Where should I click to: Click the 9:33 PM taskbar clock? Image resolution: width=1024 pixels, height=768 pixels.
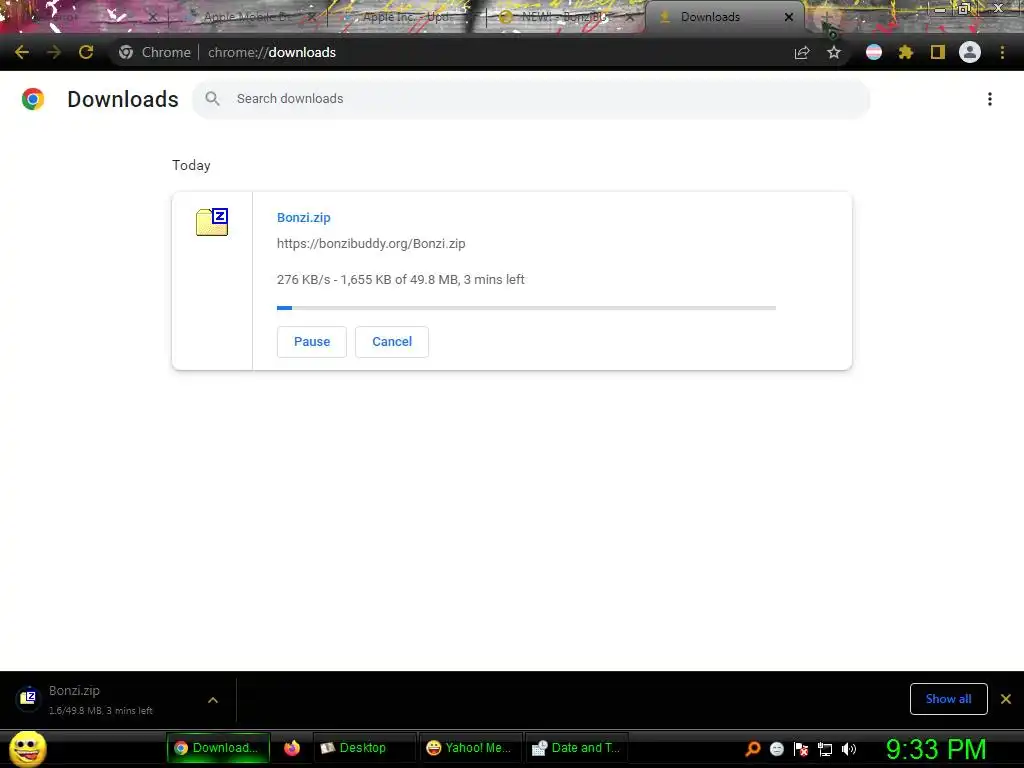tap(936, 749)
